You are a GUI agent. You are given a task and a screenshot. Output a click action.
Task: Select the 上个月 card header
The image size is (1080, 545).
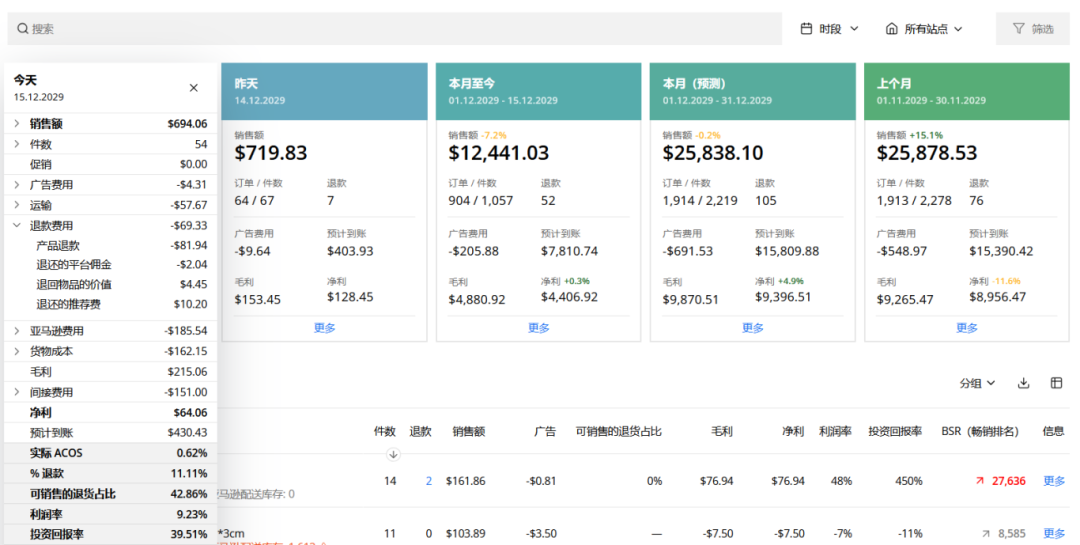[x=967, y=92]
